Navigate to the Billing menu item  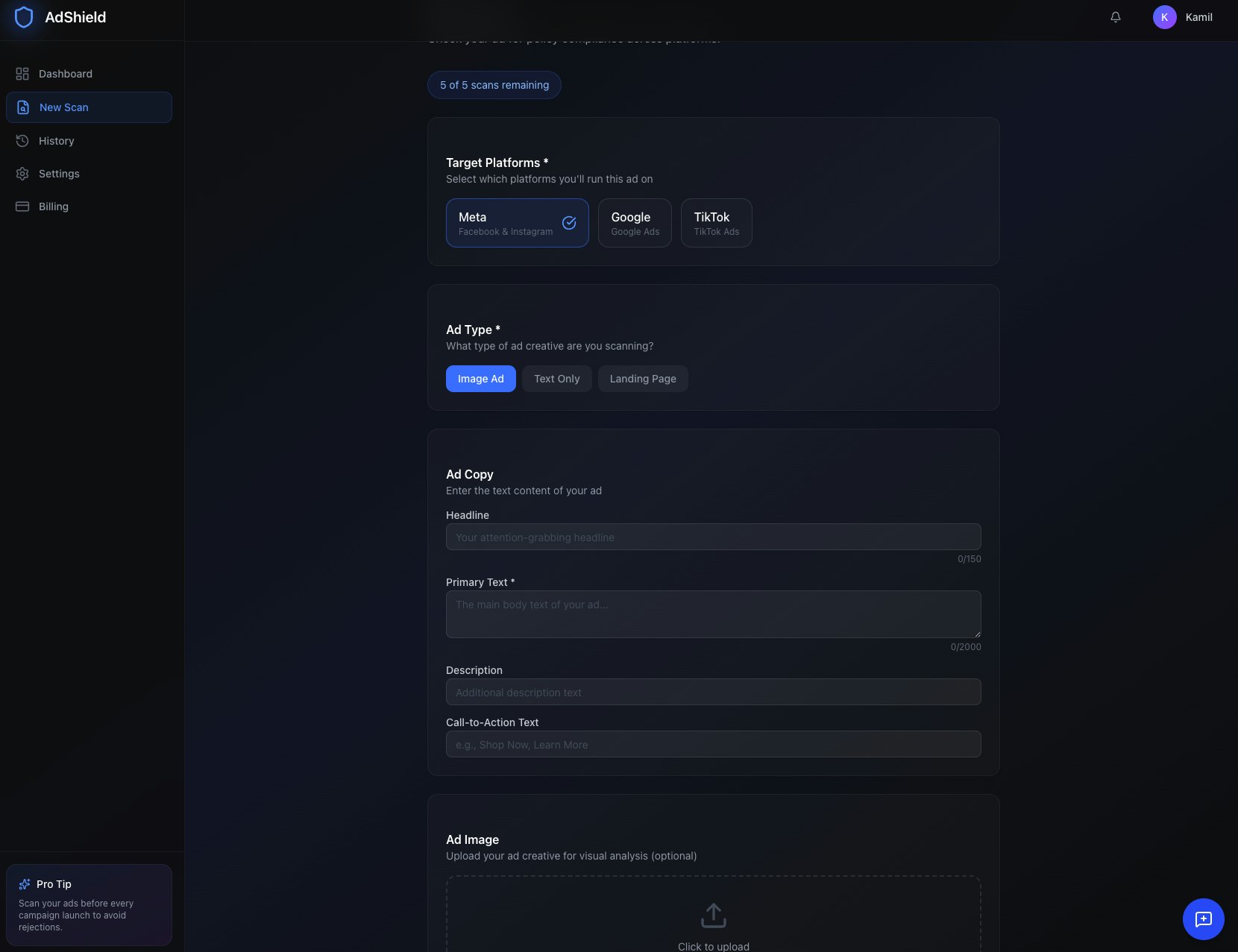53,206
